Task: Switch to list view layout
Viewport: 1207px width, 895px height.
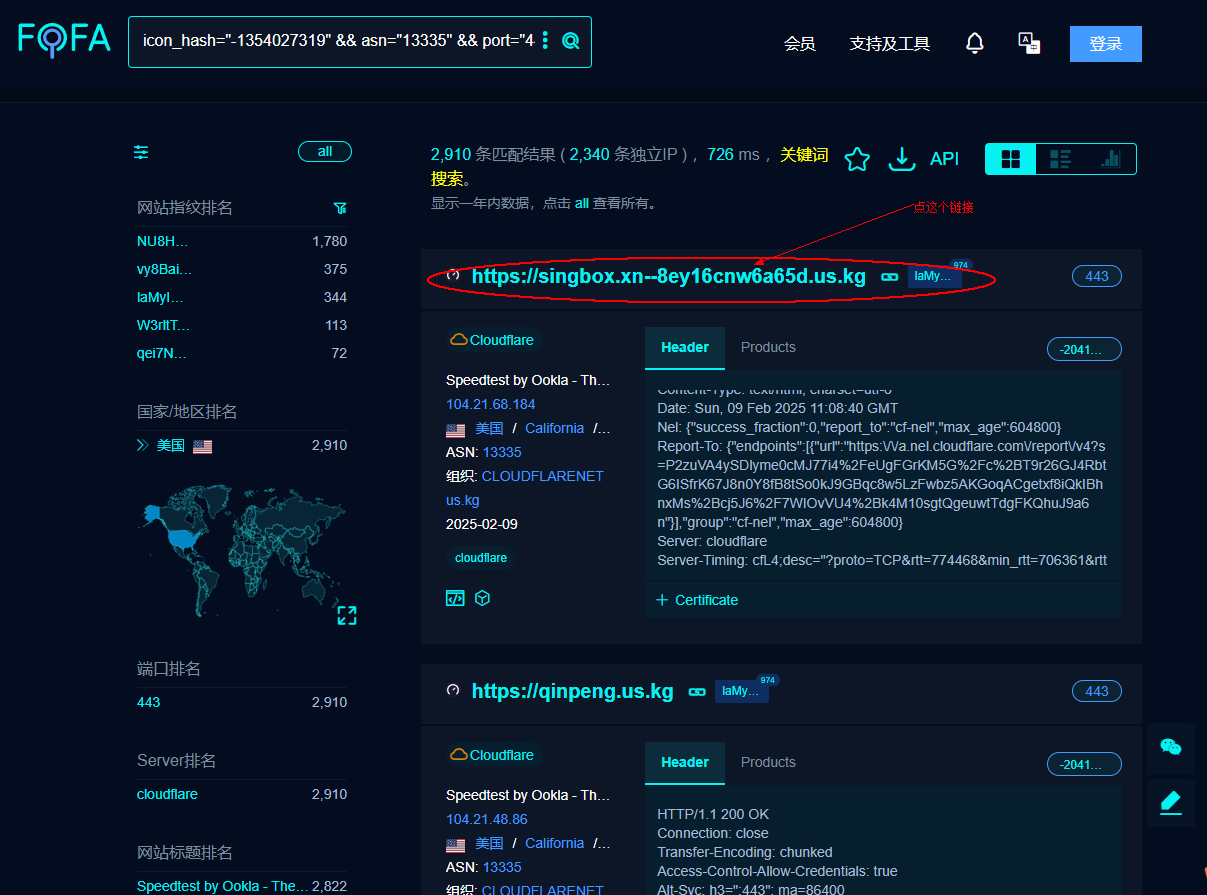Action: click(x=1060, y=159)
